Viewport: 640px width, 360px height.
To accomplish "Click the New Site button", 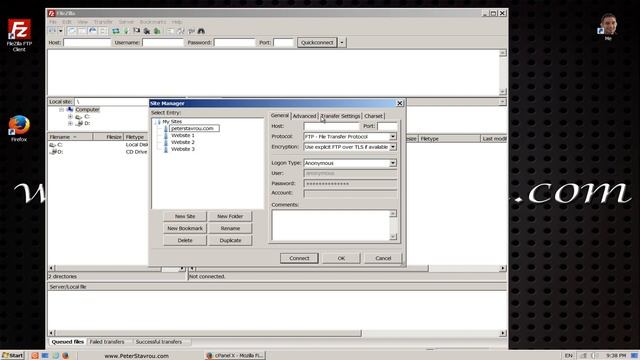I will [x=185, y=216].
